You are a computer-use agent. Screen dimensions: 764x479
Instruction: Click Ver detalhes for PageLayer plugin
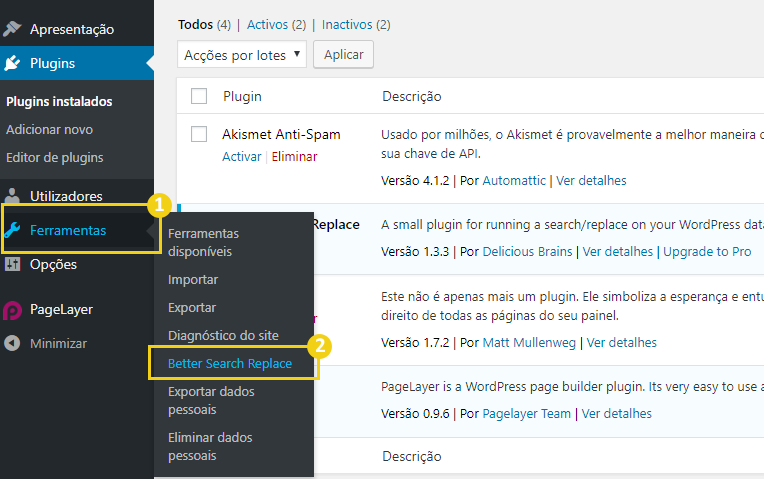point(616,414)
